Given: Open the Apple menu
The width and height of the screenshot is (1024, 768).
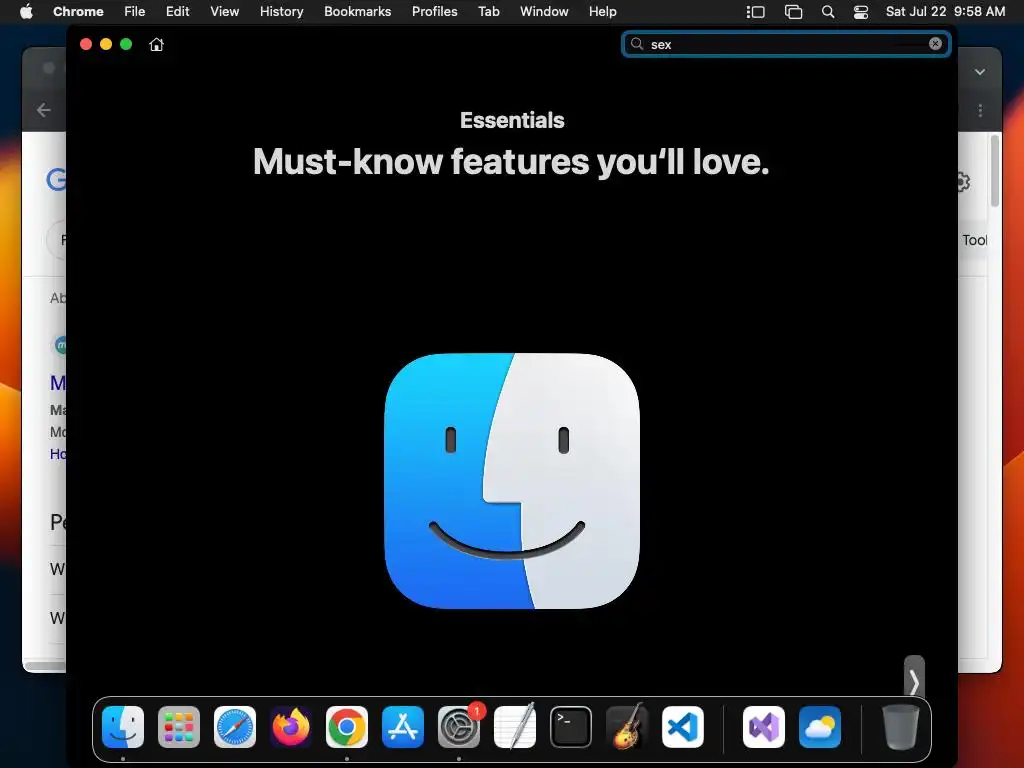Looking at the screenshot, I should click(x=26, y=11).
